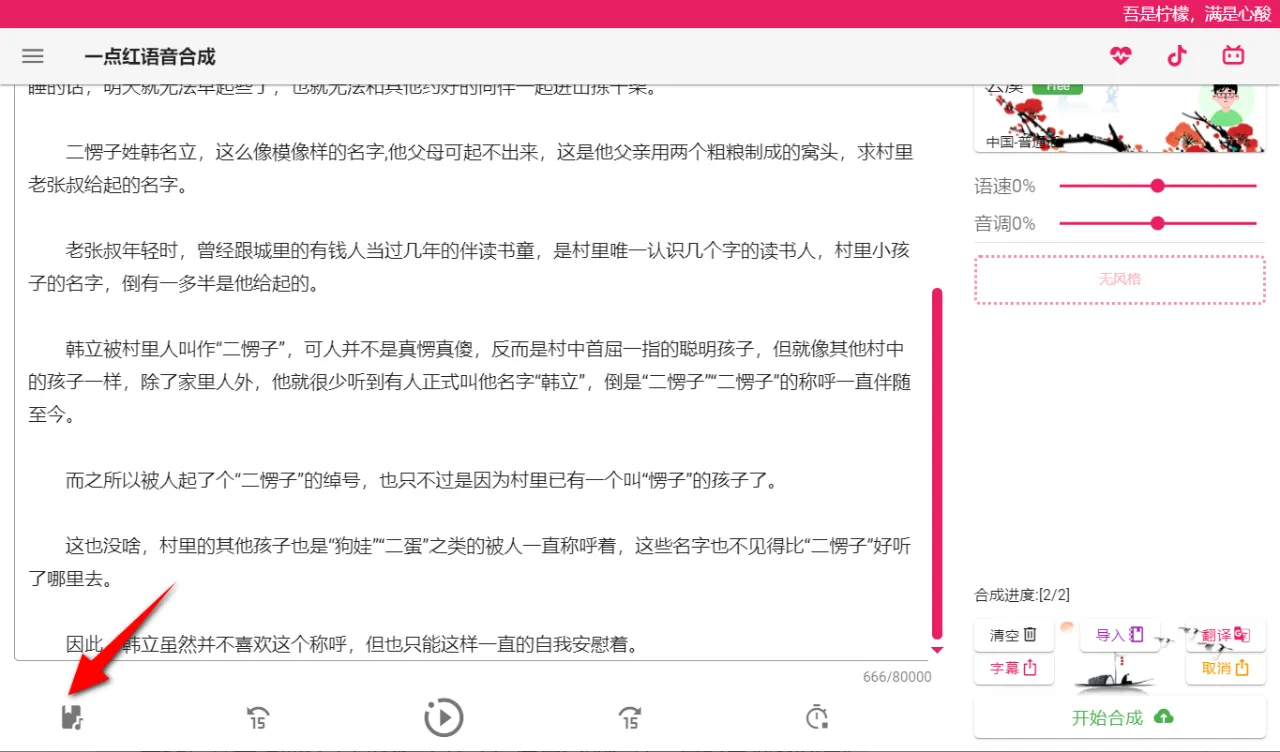Export subtitles with the 字幕 button
Image resolution: width=1280 pixels, height=752 pixels.
(1014, 667)
